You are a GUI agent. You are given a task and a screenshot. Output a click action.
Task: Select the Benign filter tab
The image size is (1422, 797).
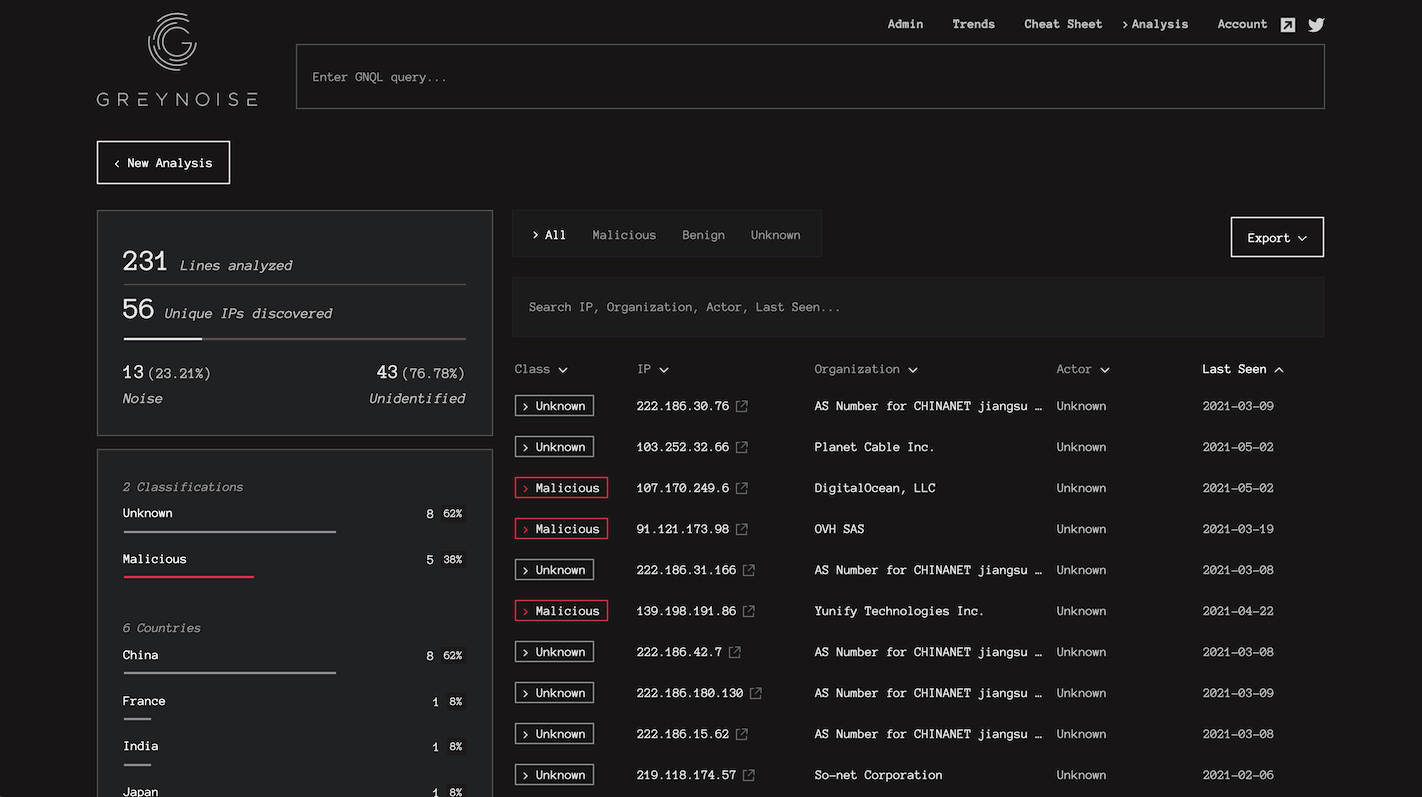[703, 235]
